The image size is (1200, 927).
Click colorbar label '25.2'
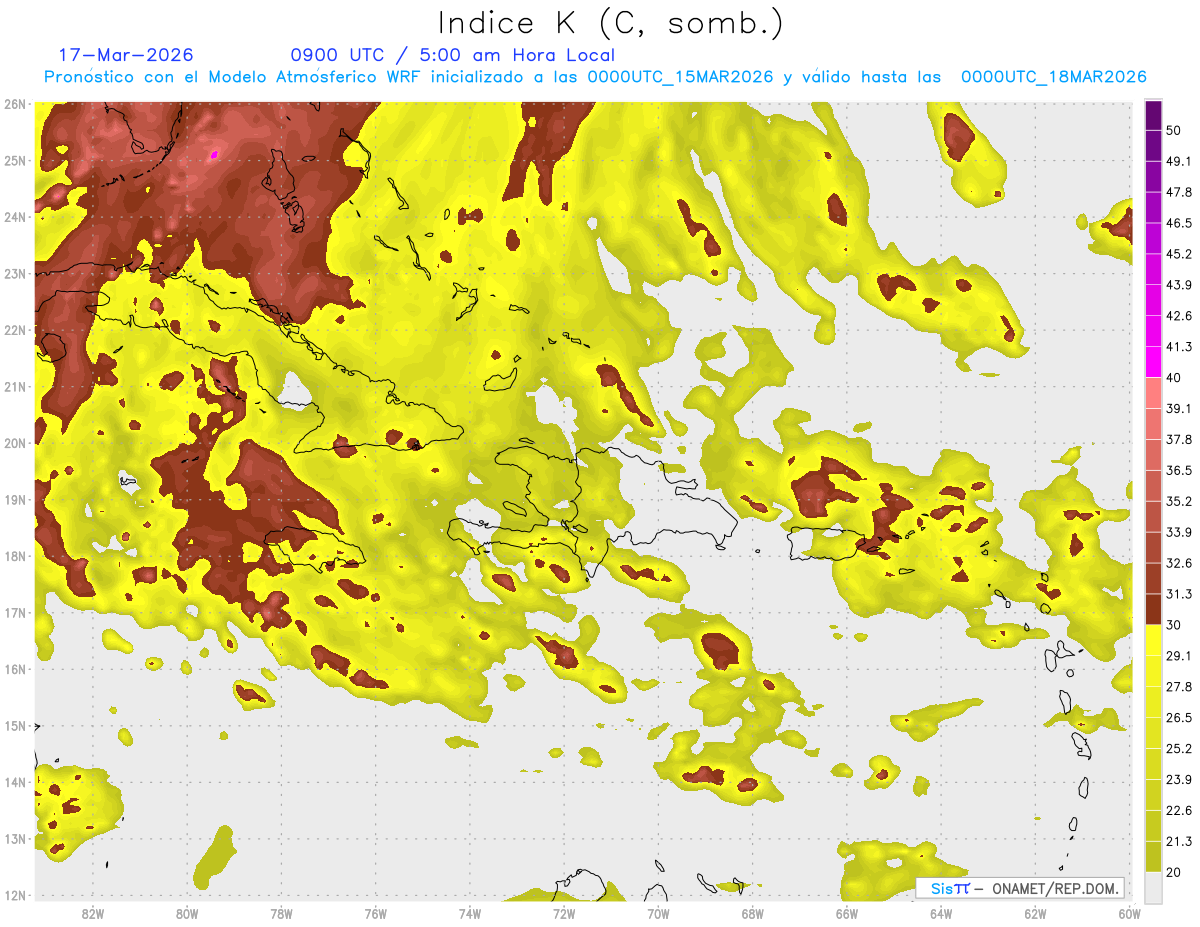point(1179,748)
